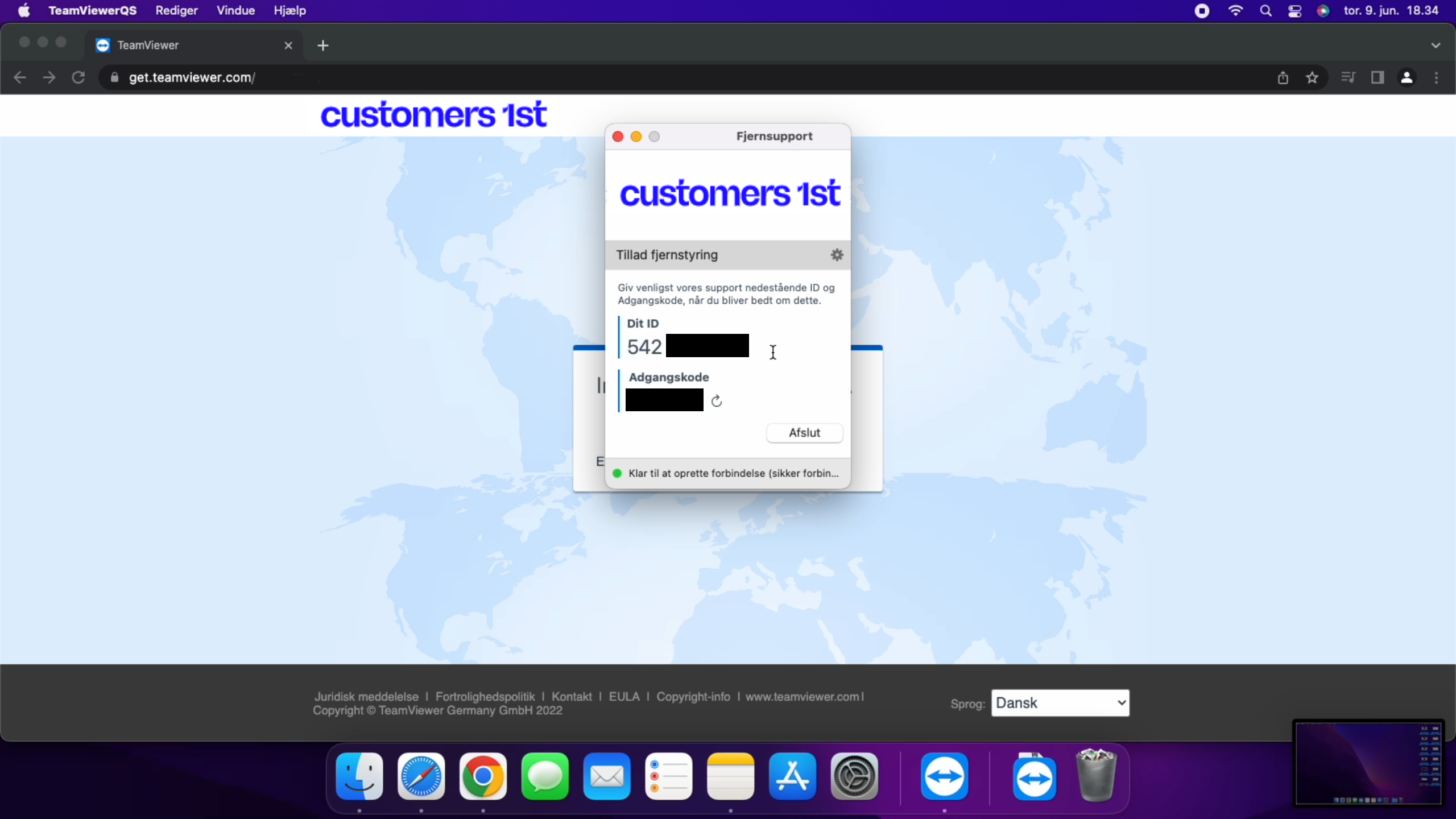Screen dimensions: 1456x819
Task: Open the TeamViewerQS menu
Action: [92, 10]
